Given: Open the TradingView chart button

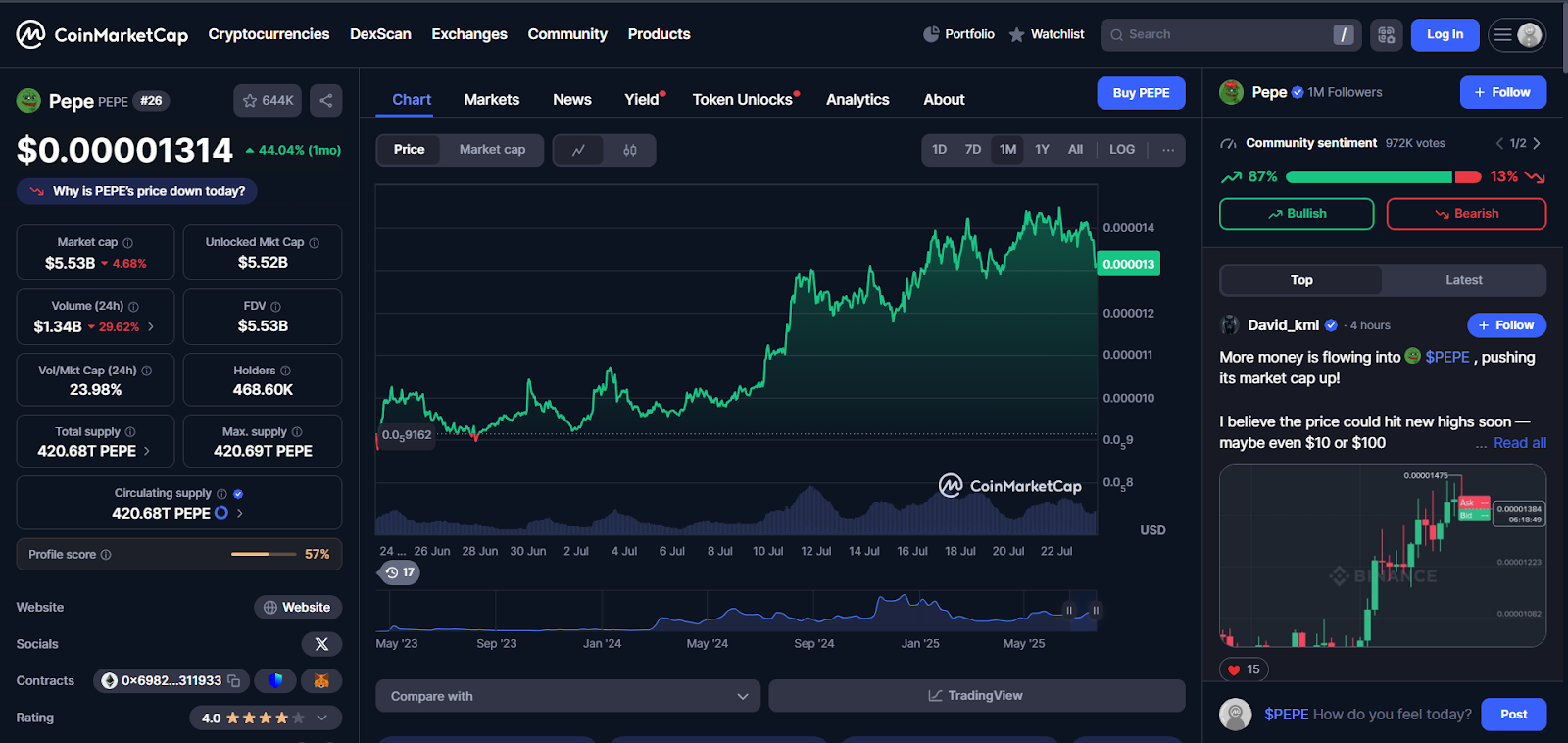Looking at the screenshot, I should tap(976, 696).
